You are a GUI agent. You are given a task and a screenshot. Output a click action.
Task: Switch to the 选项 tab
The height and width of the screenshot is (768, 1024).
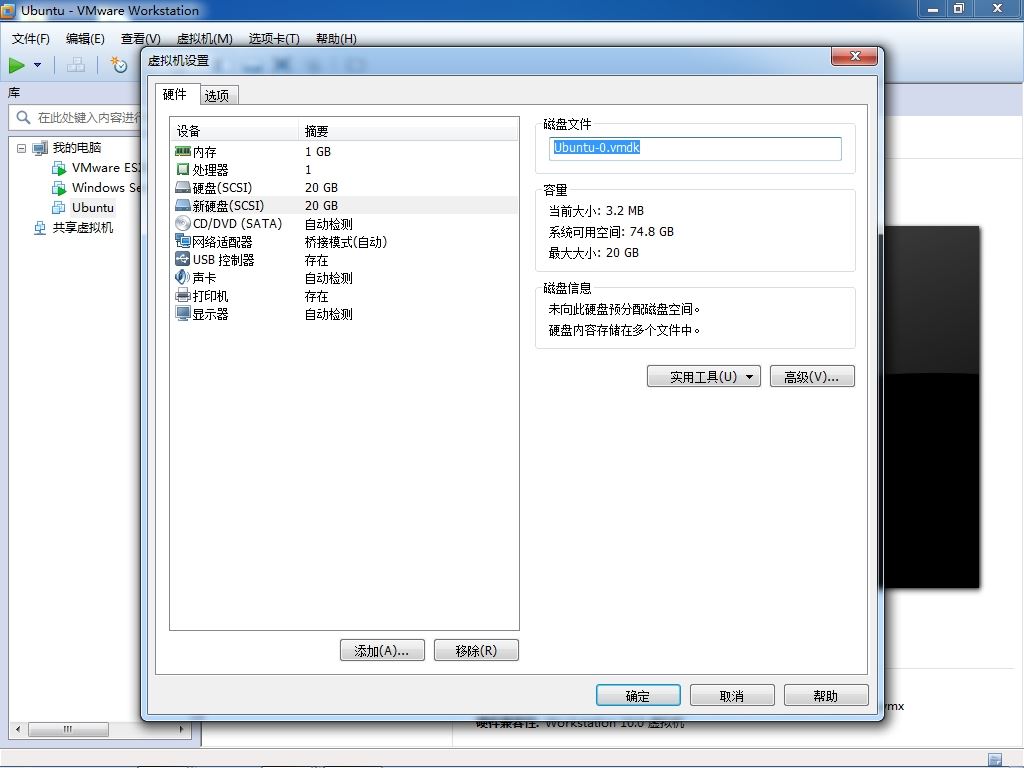[x=217, y=96]
